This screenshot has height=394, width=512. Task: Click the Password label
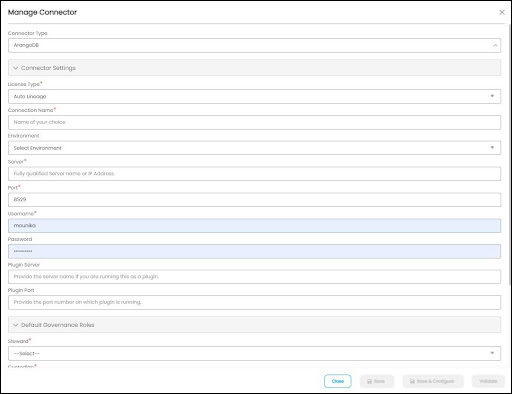point(20,239)
